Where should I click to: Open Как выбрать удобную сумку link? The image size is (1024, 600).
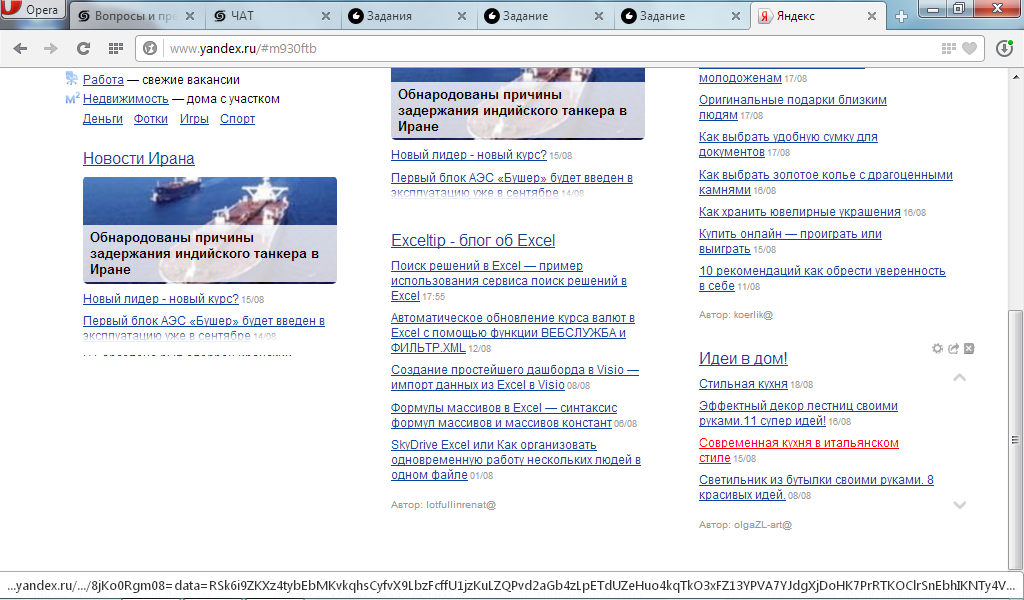(788, 144)
